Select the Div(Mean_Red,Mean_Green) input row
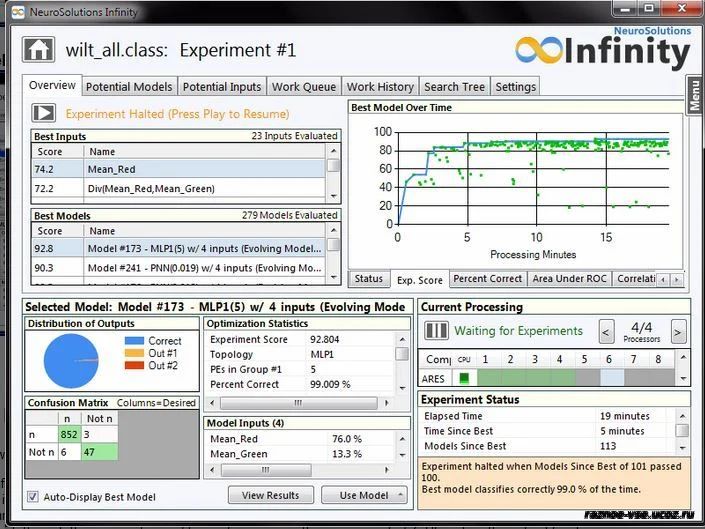The width and height of the screenshot is (705, 529). [x=179, y=188]
